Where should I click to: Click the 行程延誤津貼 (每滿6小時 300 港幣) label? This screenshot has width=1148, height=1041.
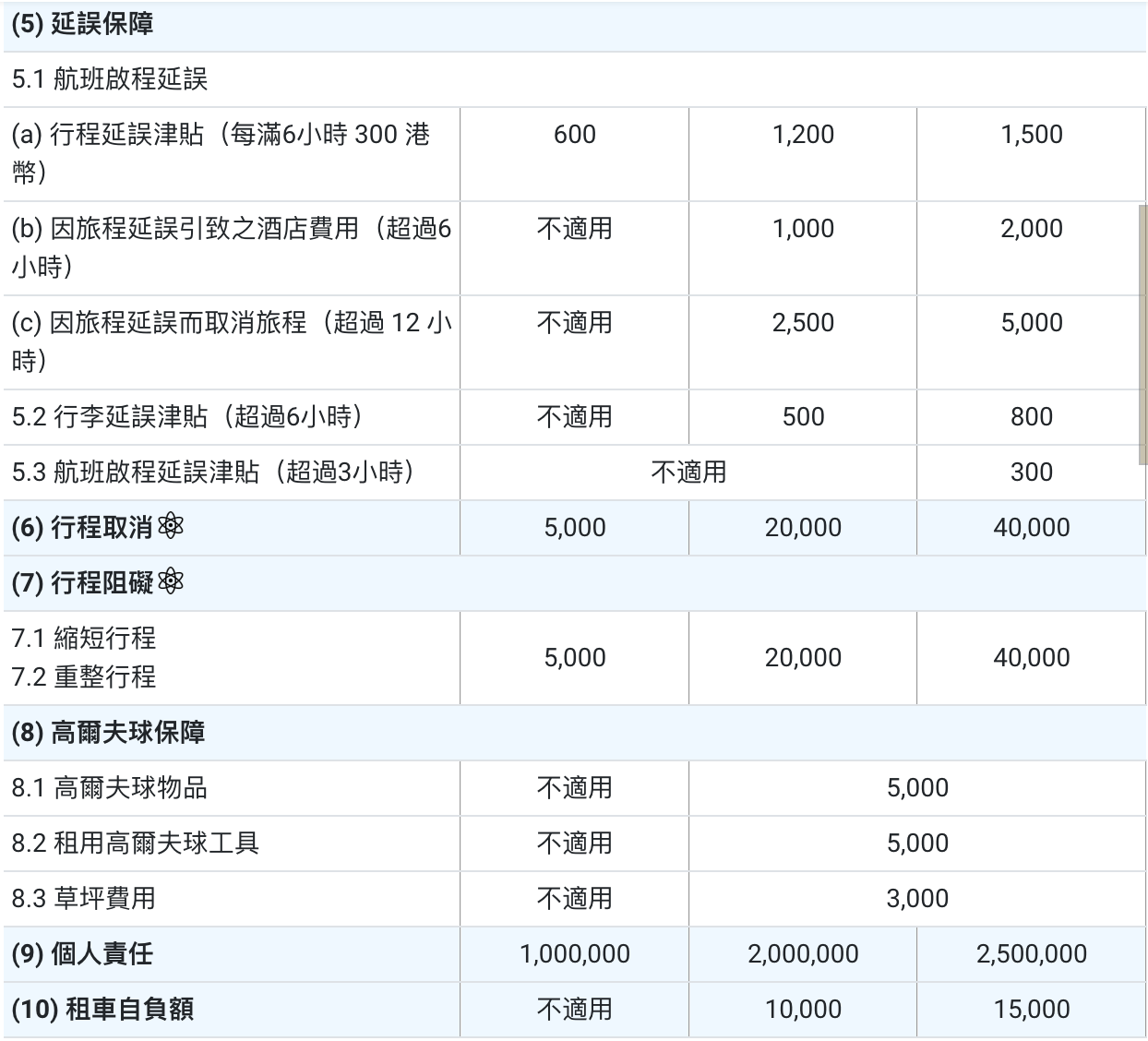[x=221, y=153]
